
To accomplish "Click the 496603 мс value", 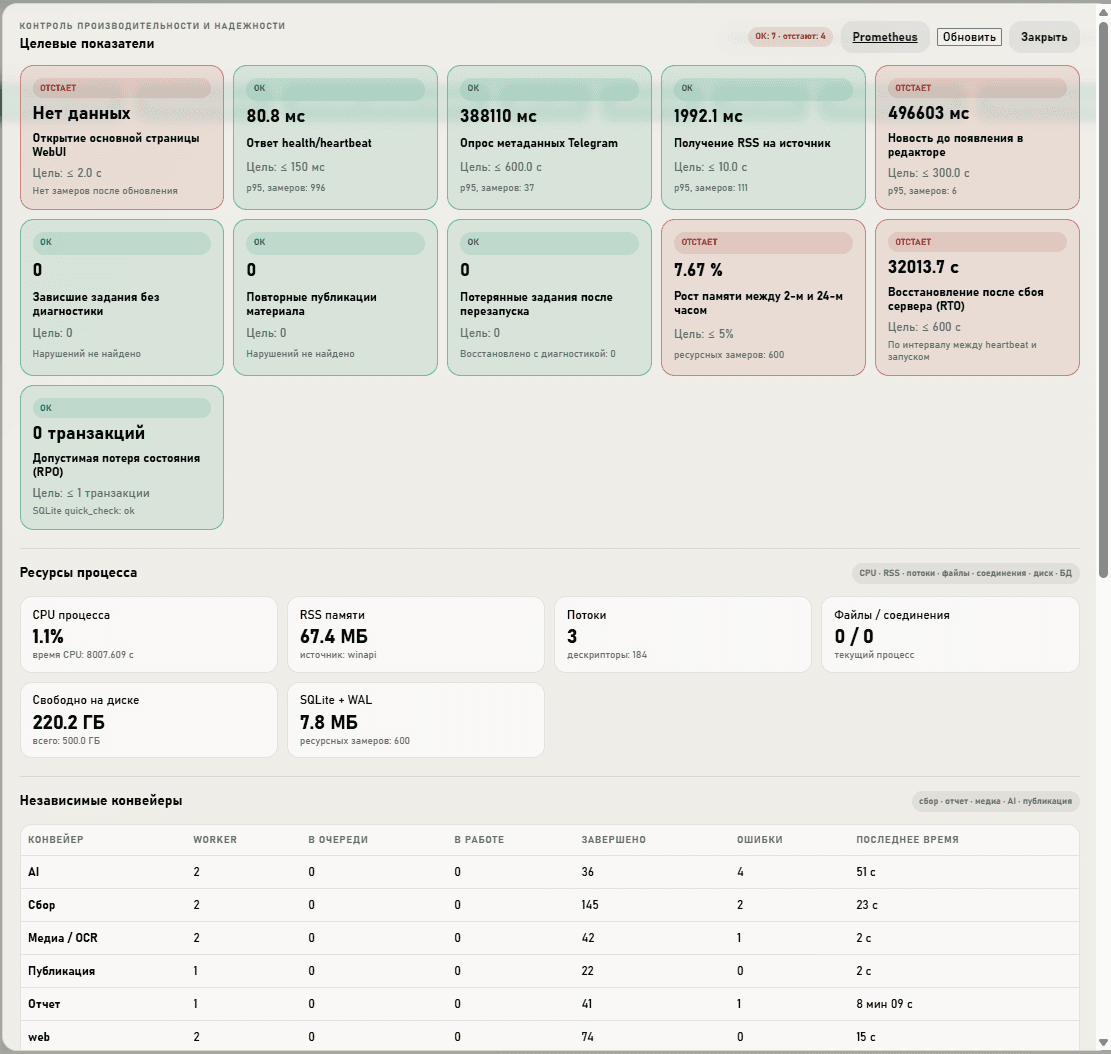I will [928, 113].
